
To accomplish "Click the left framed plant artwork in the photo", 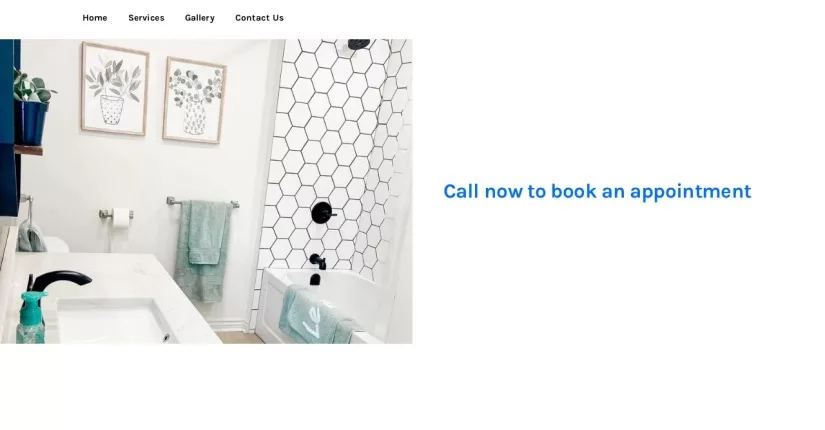I will click(x=115, y=89).
